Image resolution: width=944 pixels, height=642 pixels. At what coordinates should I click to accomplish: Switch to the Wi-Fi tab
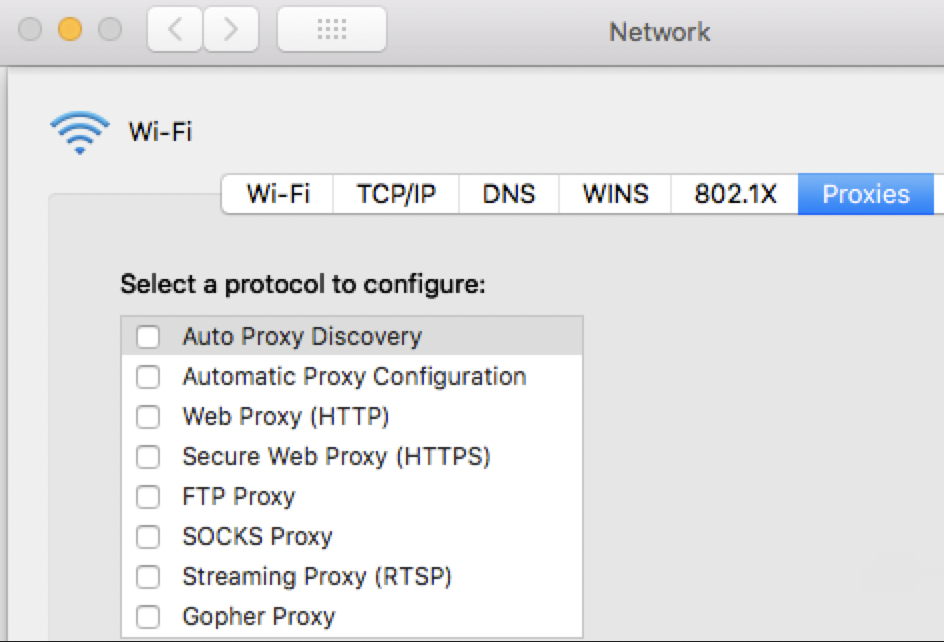coord(277,194)
